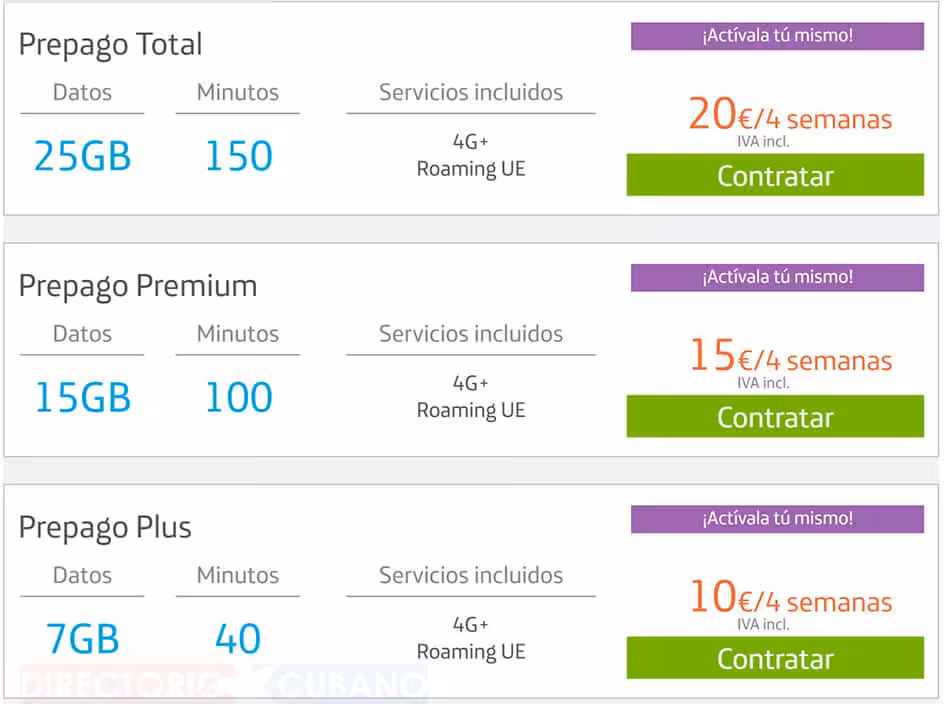Click Roaming UE text in Prepago Plus
The width and height of the screenshot is (944, 704).
(471, 652)
